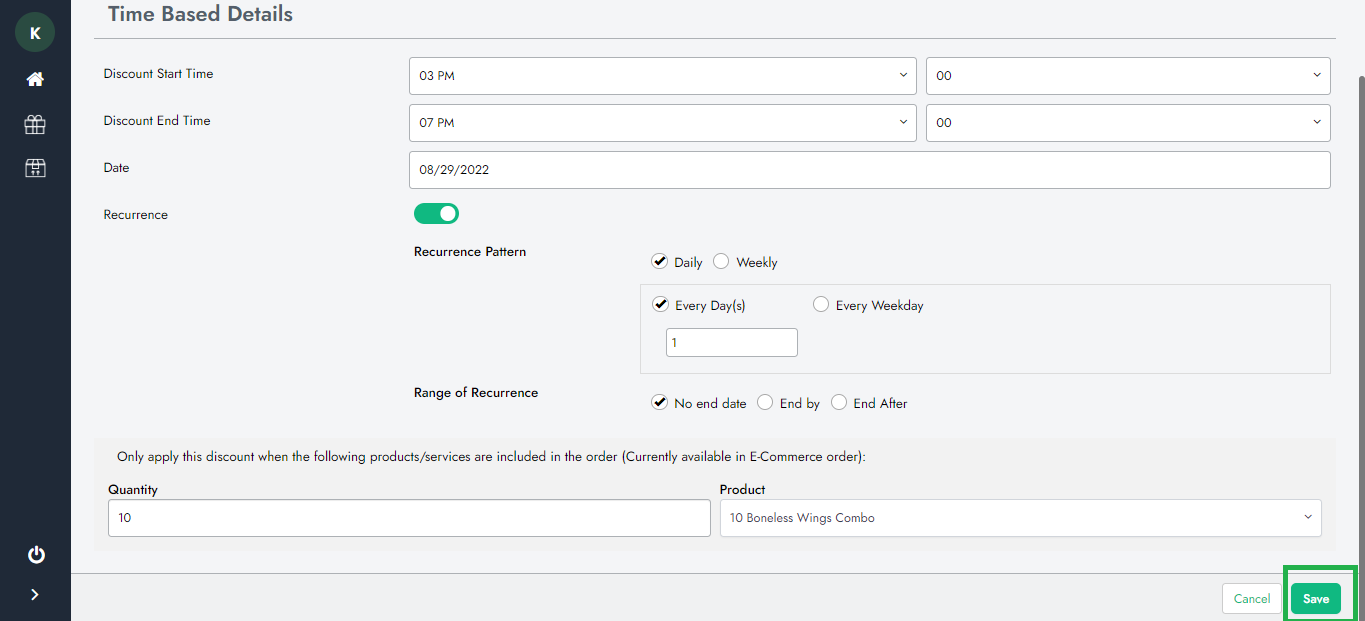Choose the End After range option
The height and width of the screenshot is (621, 1365).
pyautogui.click(x=839, y=403)
